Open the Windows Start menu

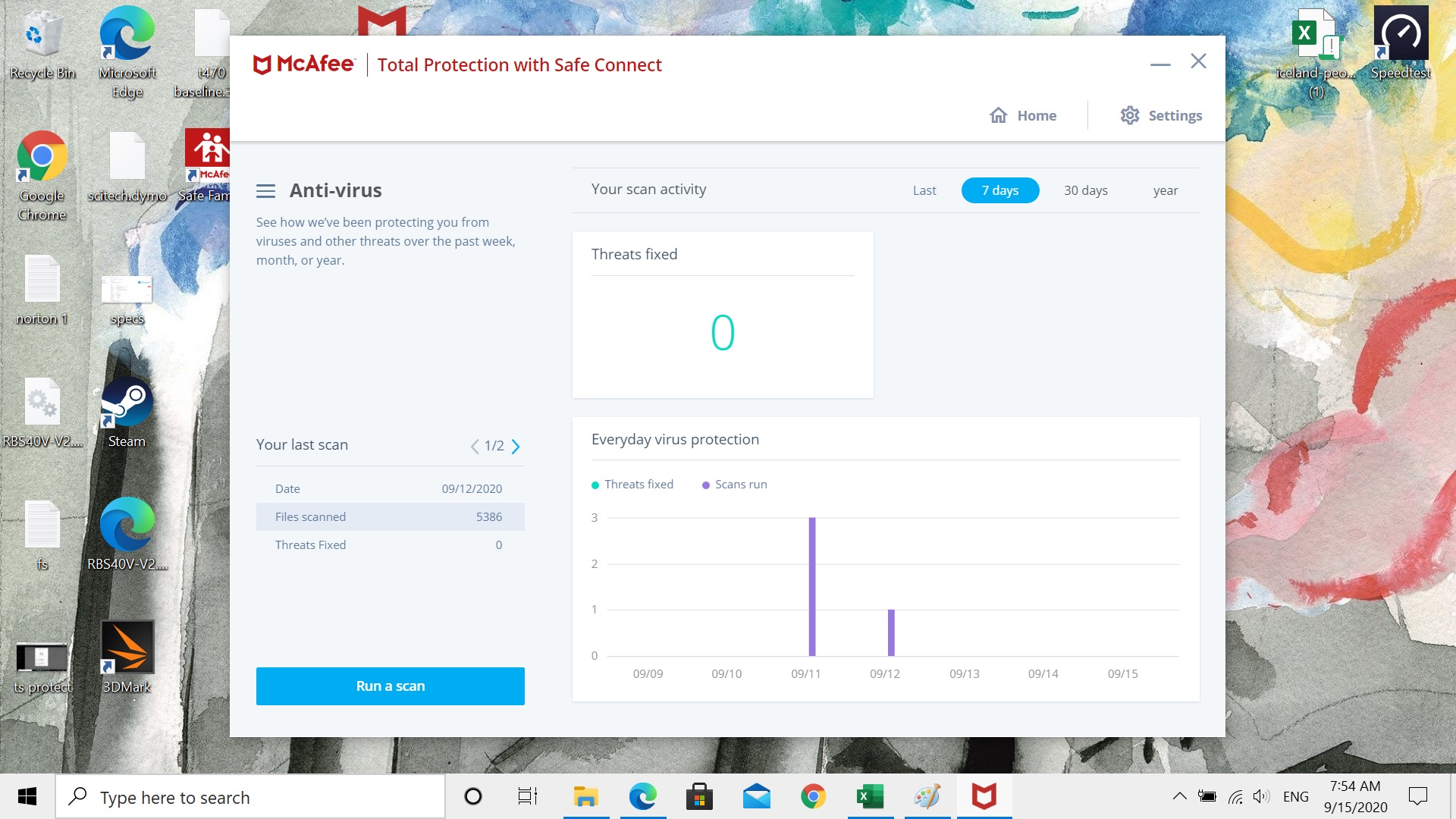point(27,796)
